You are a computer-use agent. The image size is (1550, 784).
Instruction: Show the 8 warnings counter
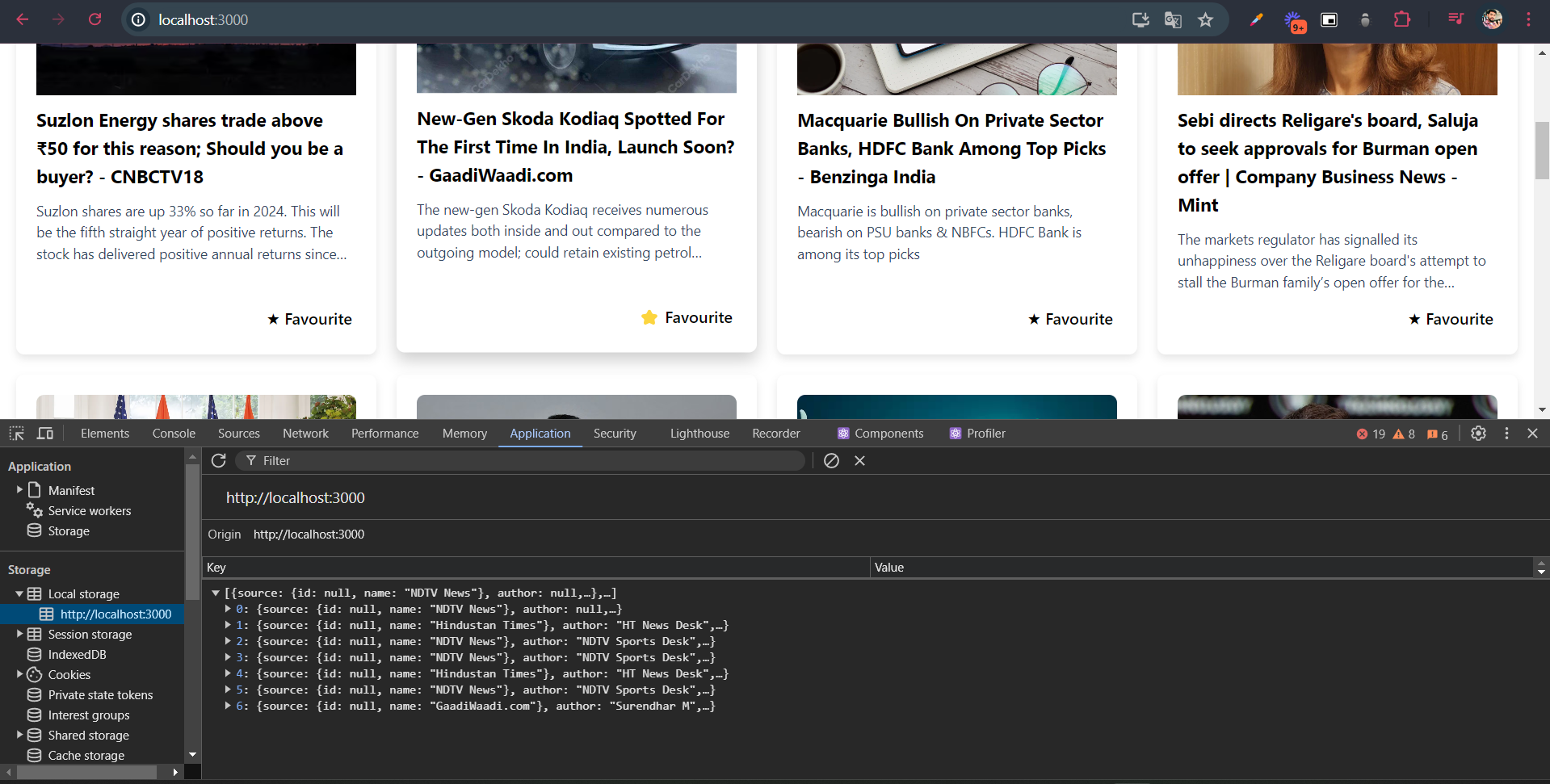click(1404, 434)
